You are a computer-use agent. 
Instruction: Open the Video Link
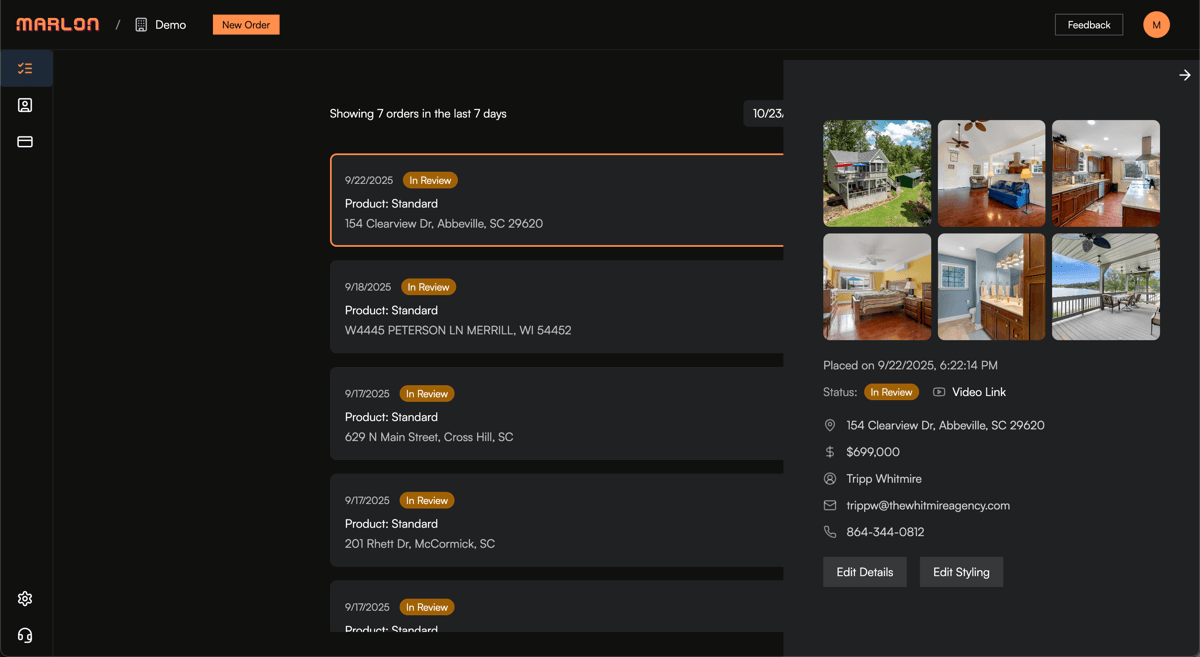(978, 392)
